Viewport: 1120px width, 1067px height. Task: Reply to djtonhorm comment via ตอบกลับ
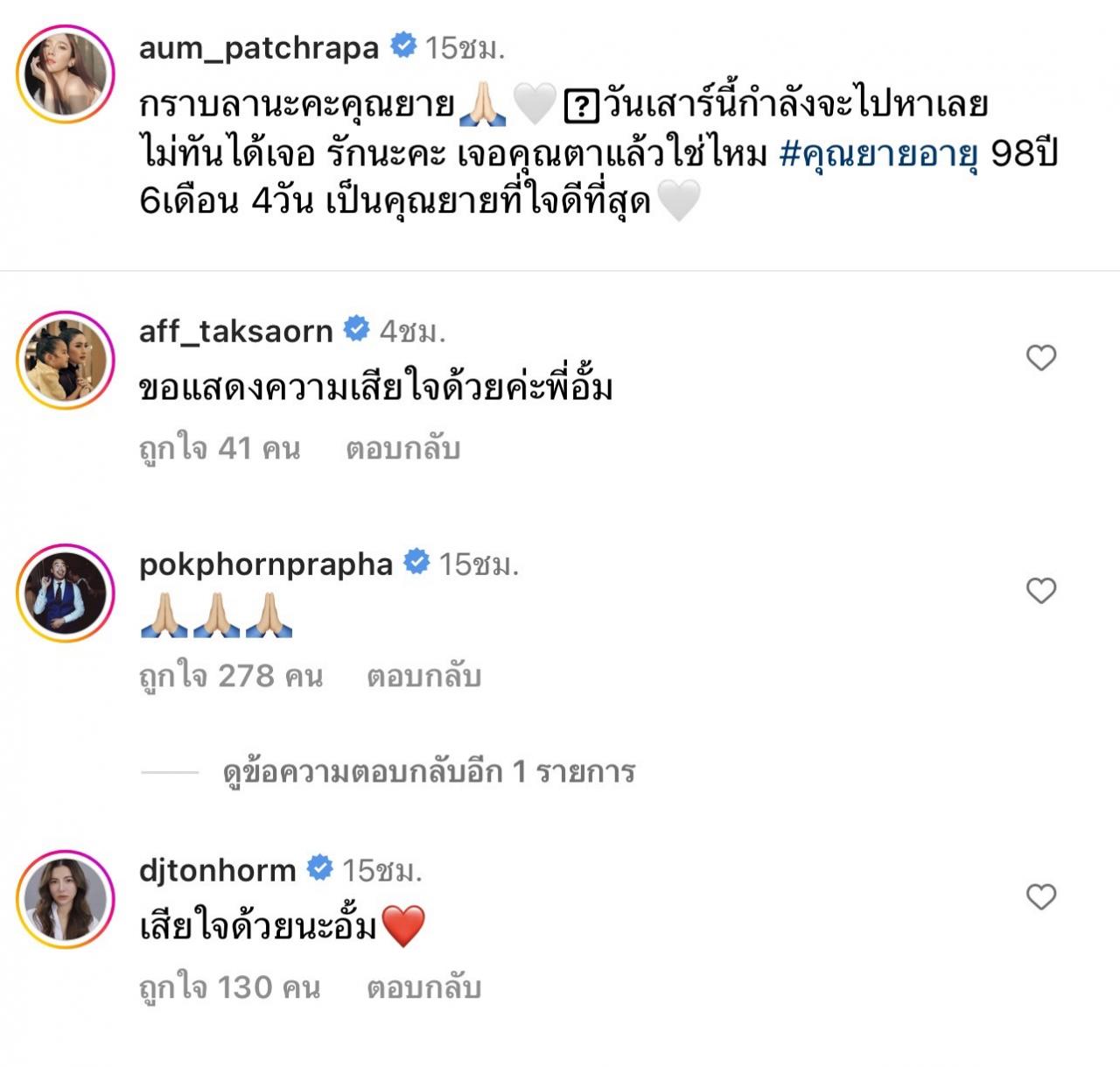tap(423, 988)
